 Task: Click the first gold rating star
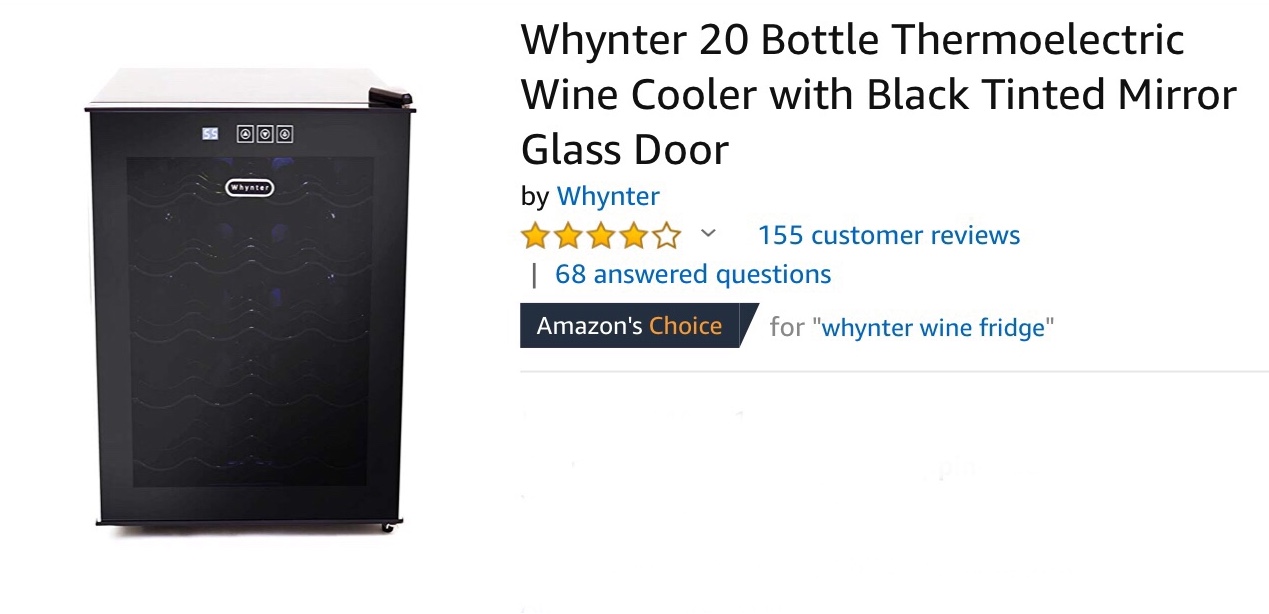536,236
